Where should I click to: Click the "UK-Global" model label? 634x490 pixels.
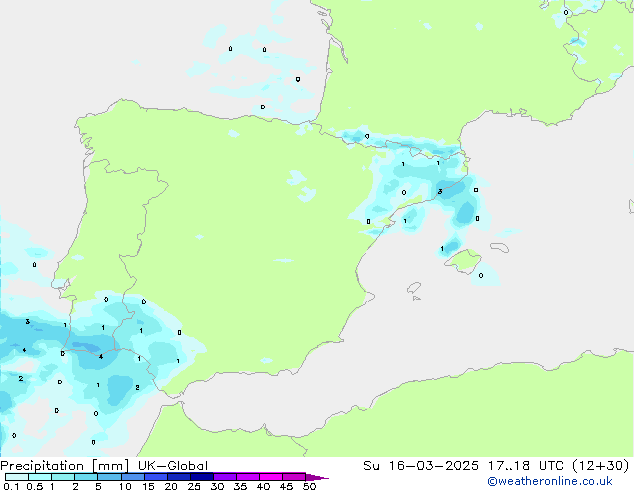(x=173, y=466)
